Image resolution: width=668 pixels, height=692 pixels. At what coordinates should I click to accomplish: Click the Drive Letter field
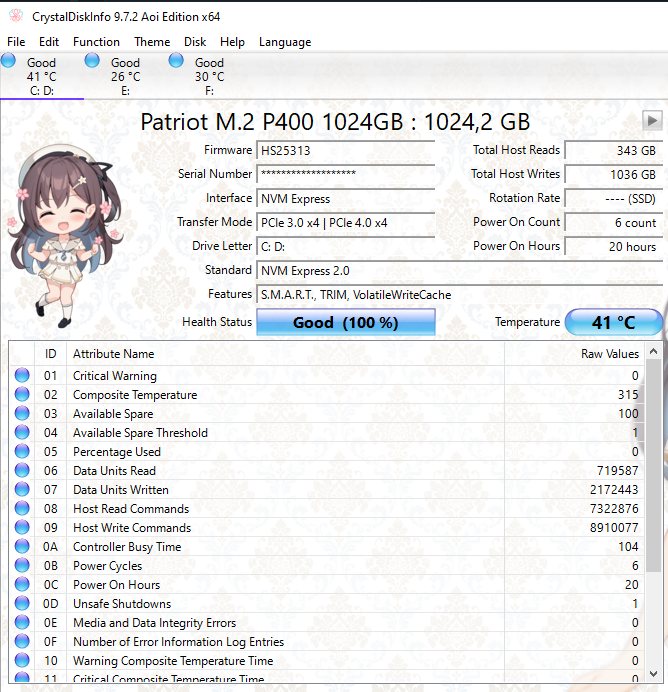coord(345,246)
